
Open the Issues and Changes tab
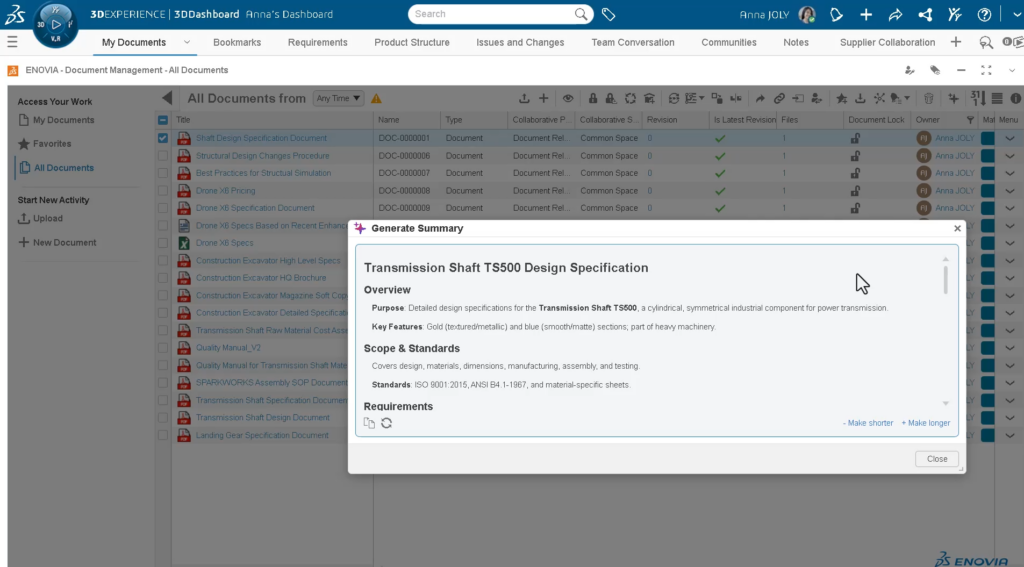point(520,42)
